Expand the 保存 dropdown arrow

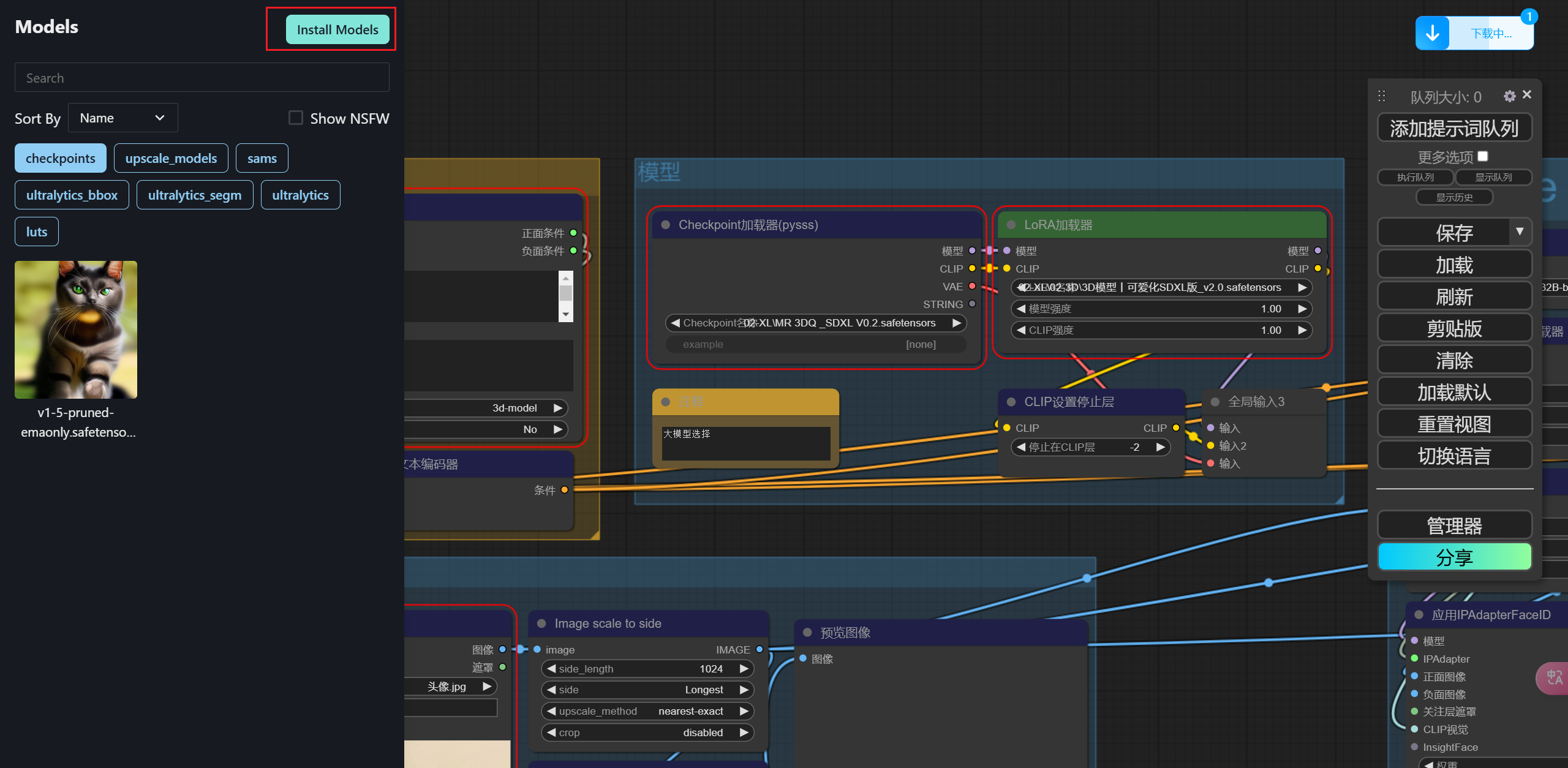click(x=1520, y=232)
